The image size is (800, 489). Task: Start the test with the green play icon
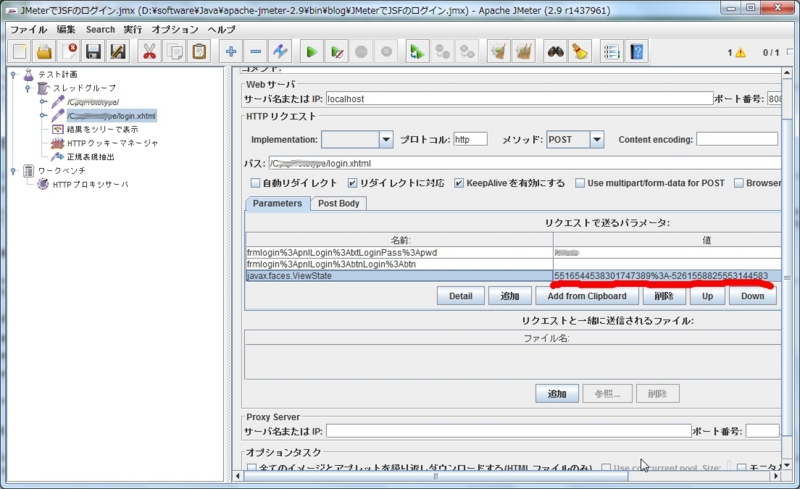(x=312, y=52)
